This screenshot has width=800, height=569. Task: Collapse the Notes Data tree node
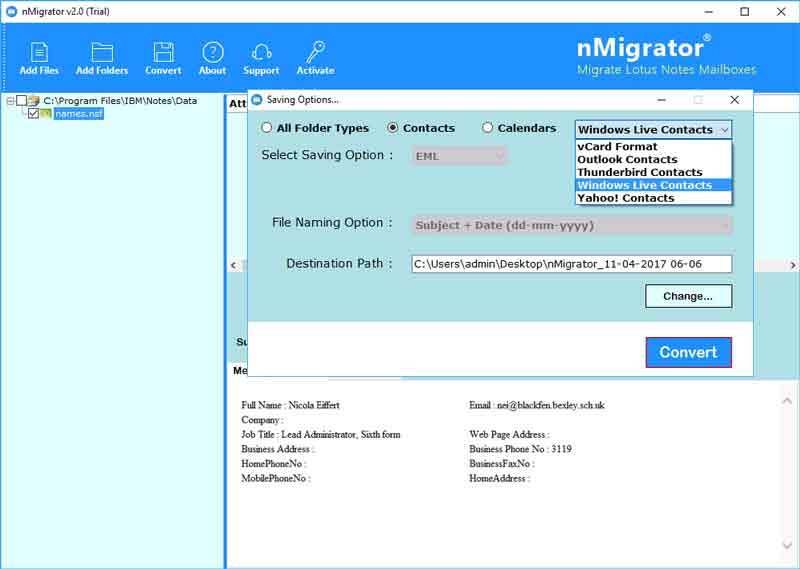point(10,101)
